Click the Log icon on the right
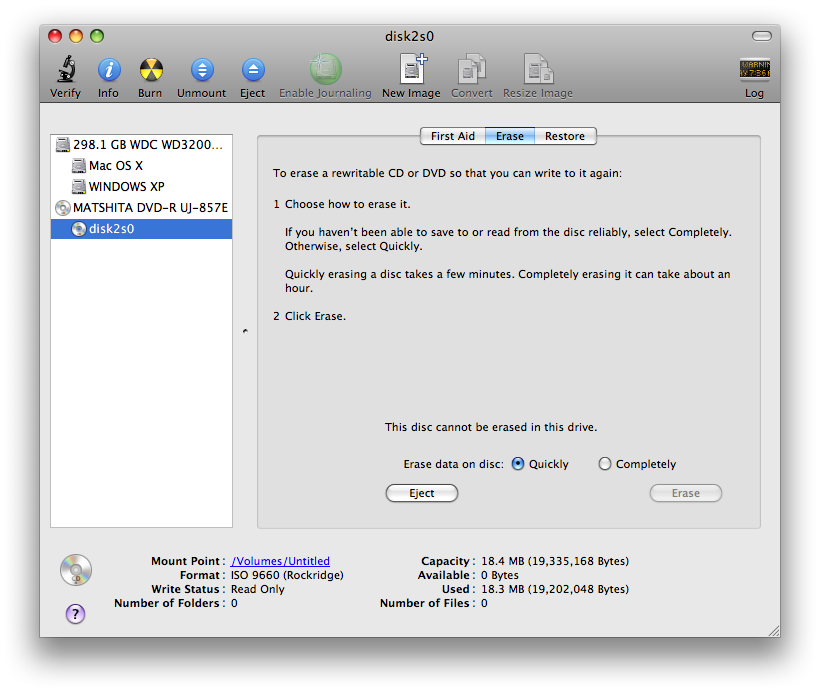The width and height of the screenshot is (820, 692). click(x=754, y=70)
